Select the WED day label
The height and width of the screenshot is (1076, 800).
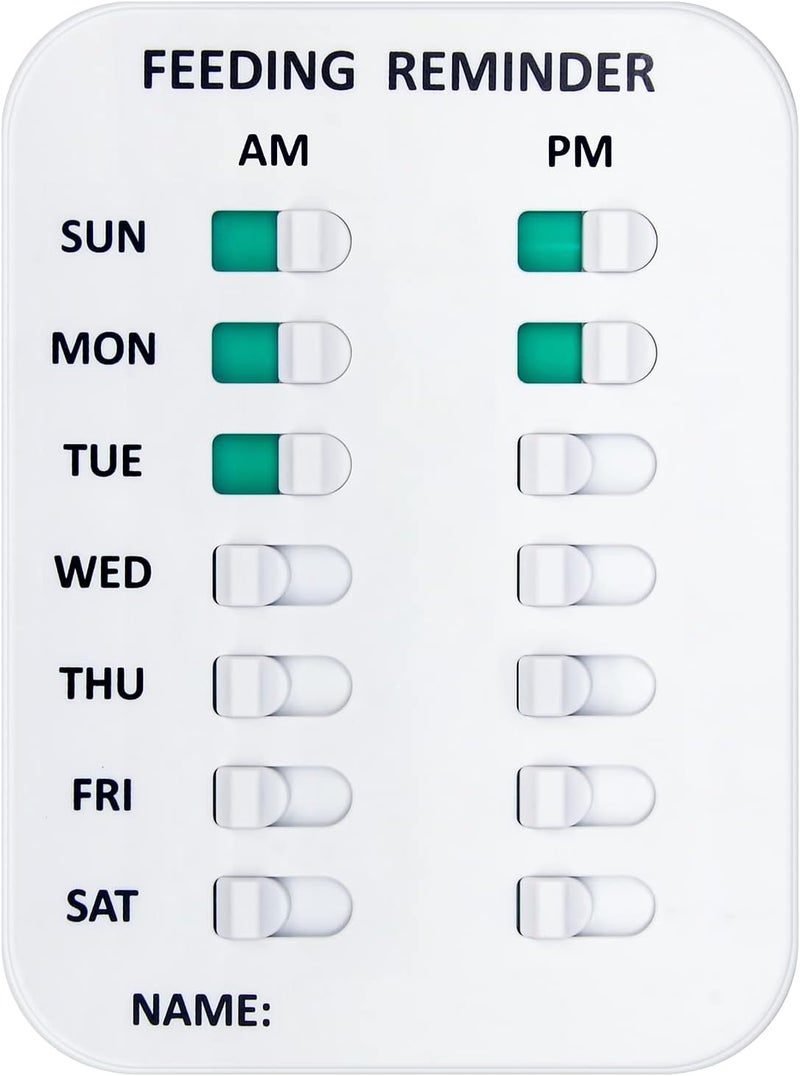tap(103, 573)
